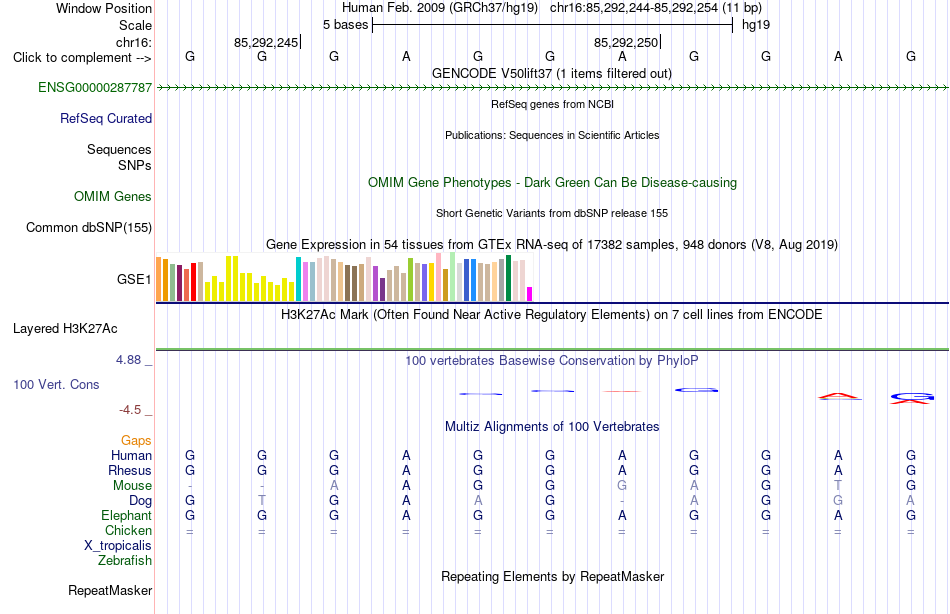Click the GENCODE V50lift37 track title
The image size is (950, 614).
(x=551, y=73)
